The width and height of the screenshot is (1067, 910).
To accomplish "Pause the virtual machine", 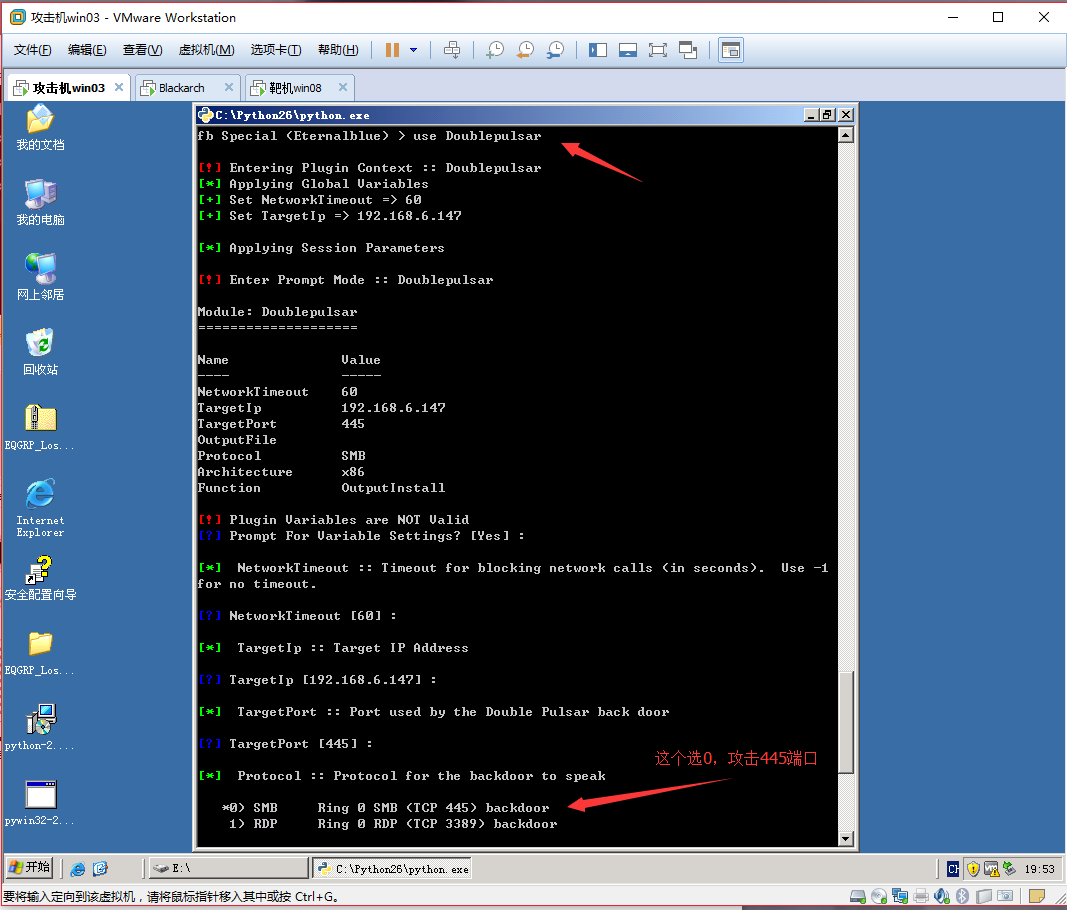I will [x=392, y=50].
